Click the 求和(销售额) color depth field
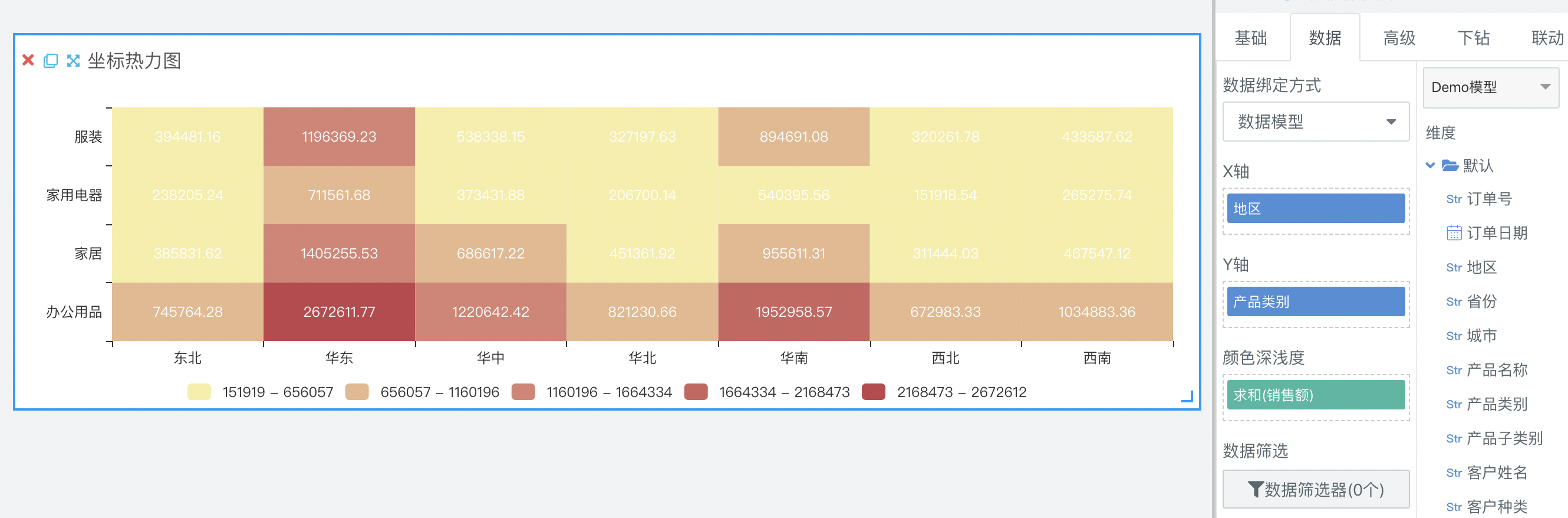1568x518 pixels. [x=1315, y=395]
